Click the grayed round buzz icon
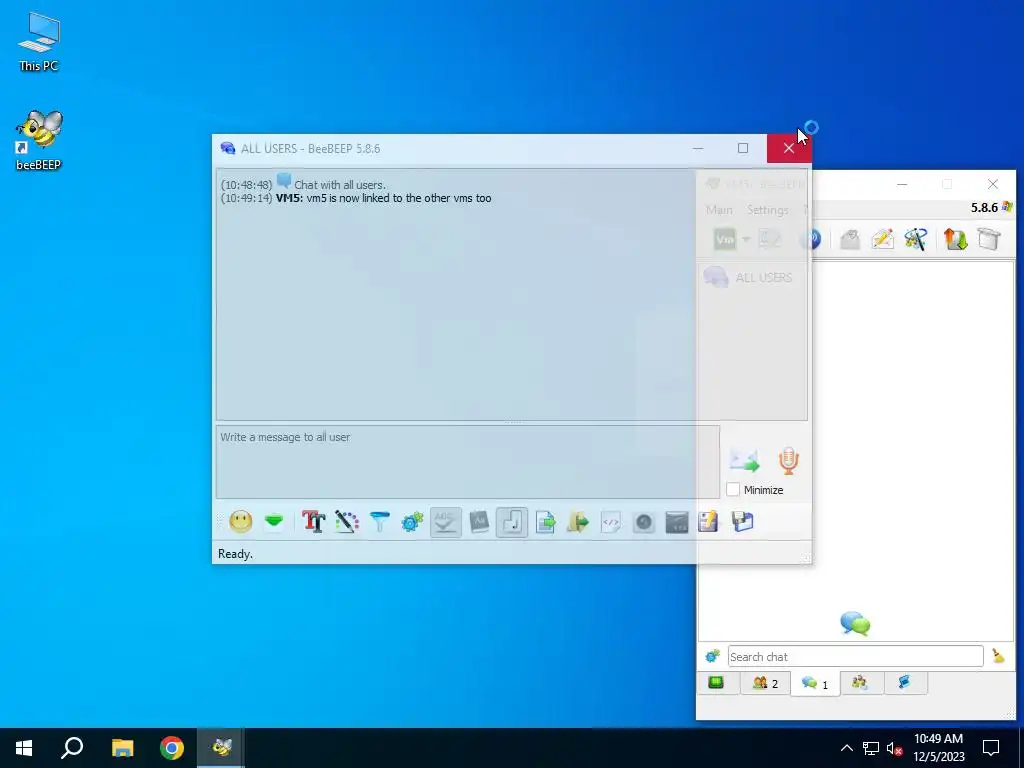The width and height of the screenshot is (1024, 768). pos(644,522)
